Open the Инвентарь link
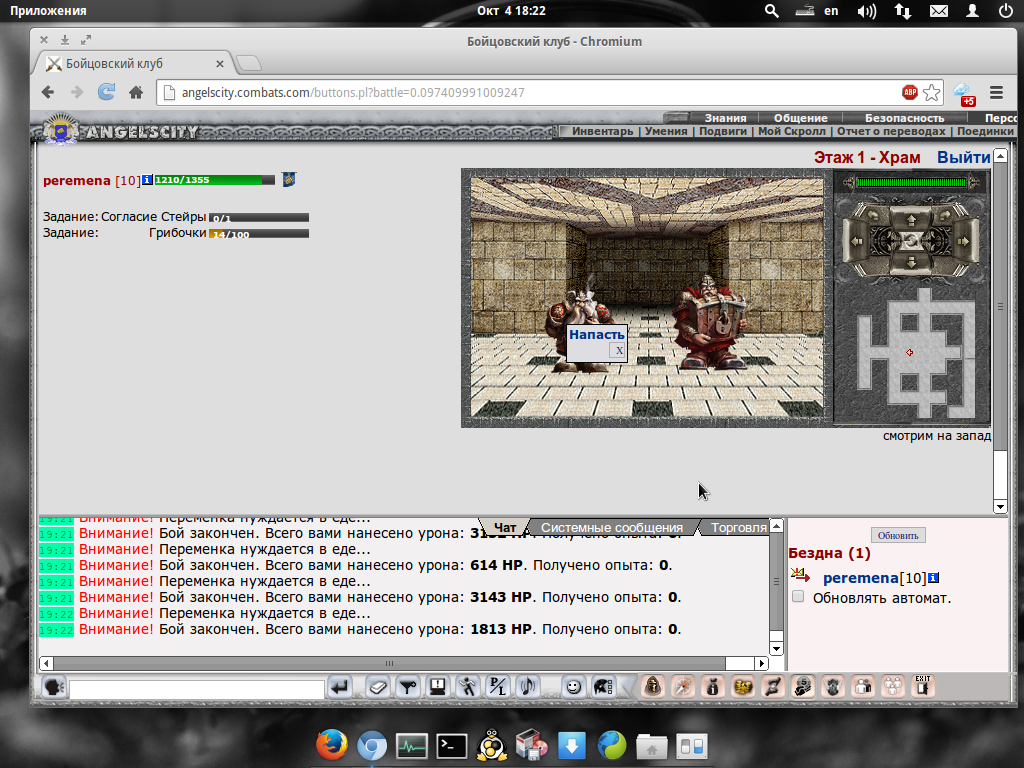The width and height of the screenshot is (1024, 768). (603, 131)
